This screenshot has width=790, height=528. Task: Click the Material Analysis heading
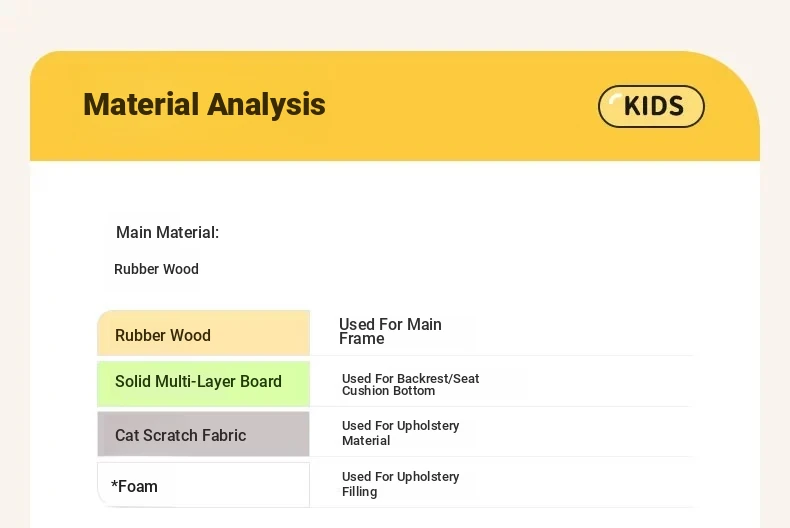click(204, 104)
